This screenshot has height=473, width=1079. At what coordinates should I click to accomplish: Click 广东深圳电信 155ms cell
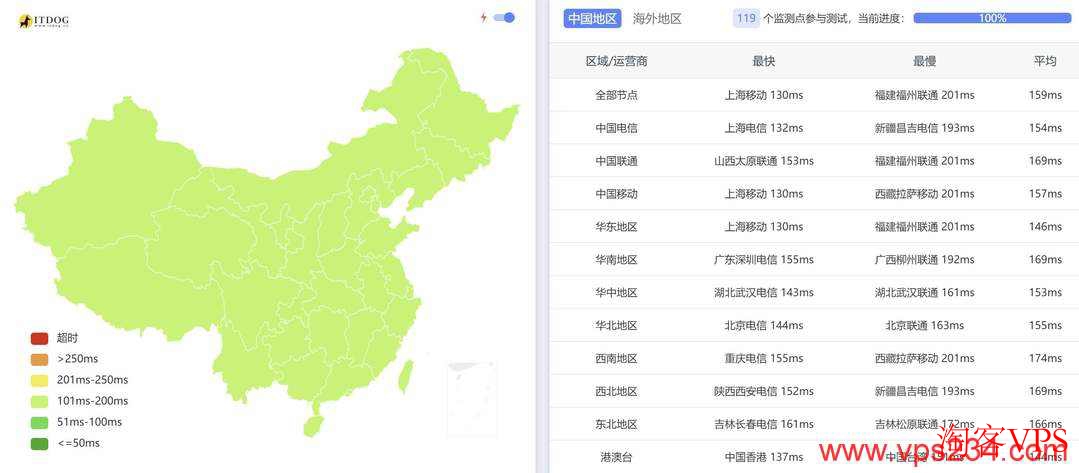764,260
